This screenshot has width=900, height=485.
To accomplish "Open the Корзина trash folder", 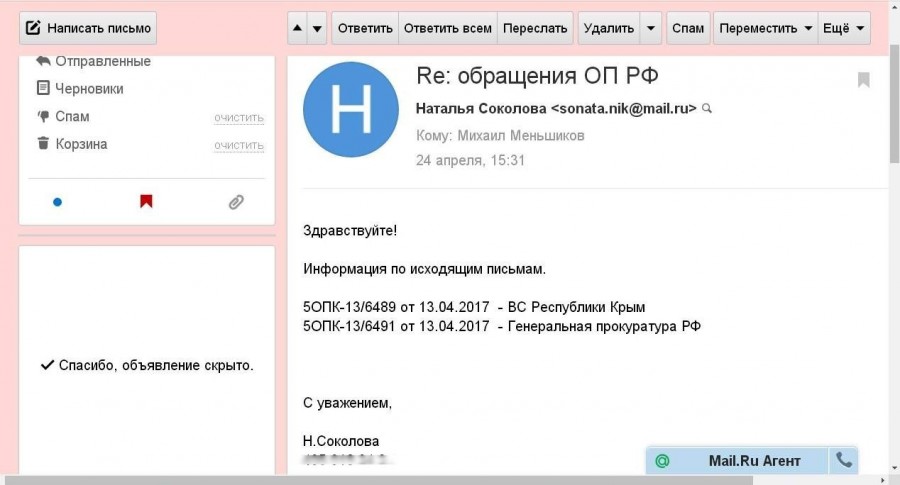I will 81,144.
